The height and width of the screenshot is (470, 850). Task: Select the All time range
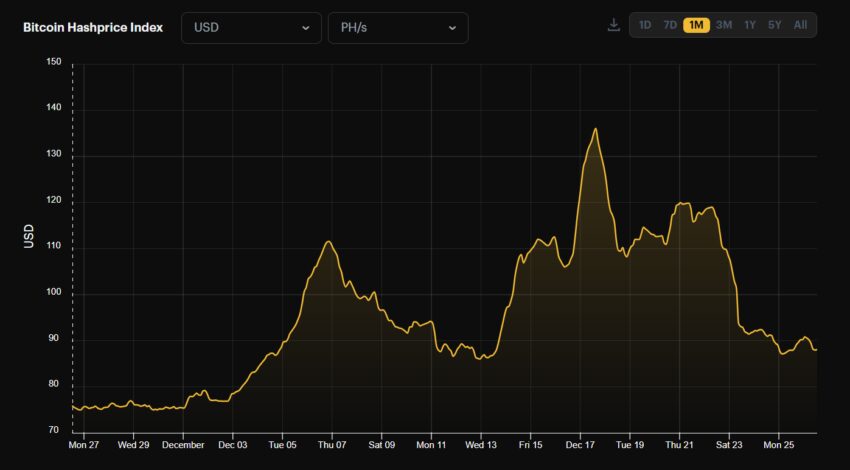point(800,25)
